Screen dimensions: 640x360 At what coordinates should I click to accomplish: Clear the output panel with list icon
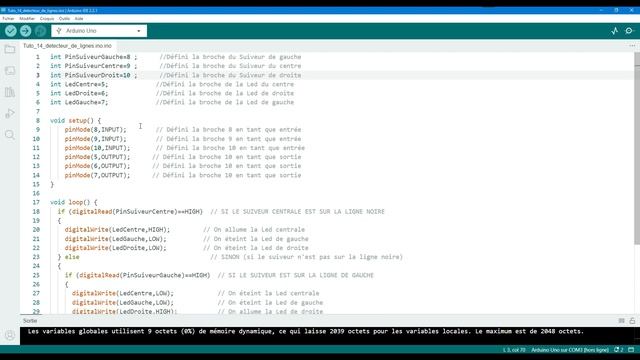(621, 321)
